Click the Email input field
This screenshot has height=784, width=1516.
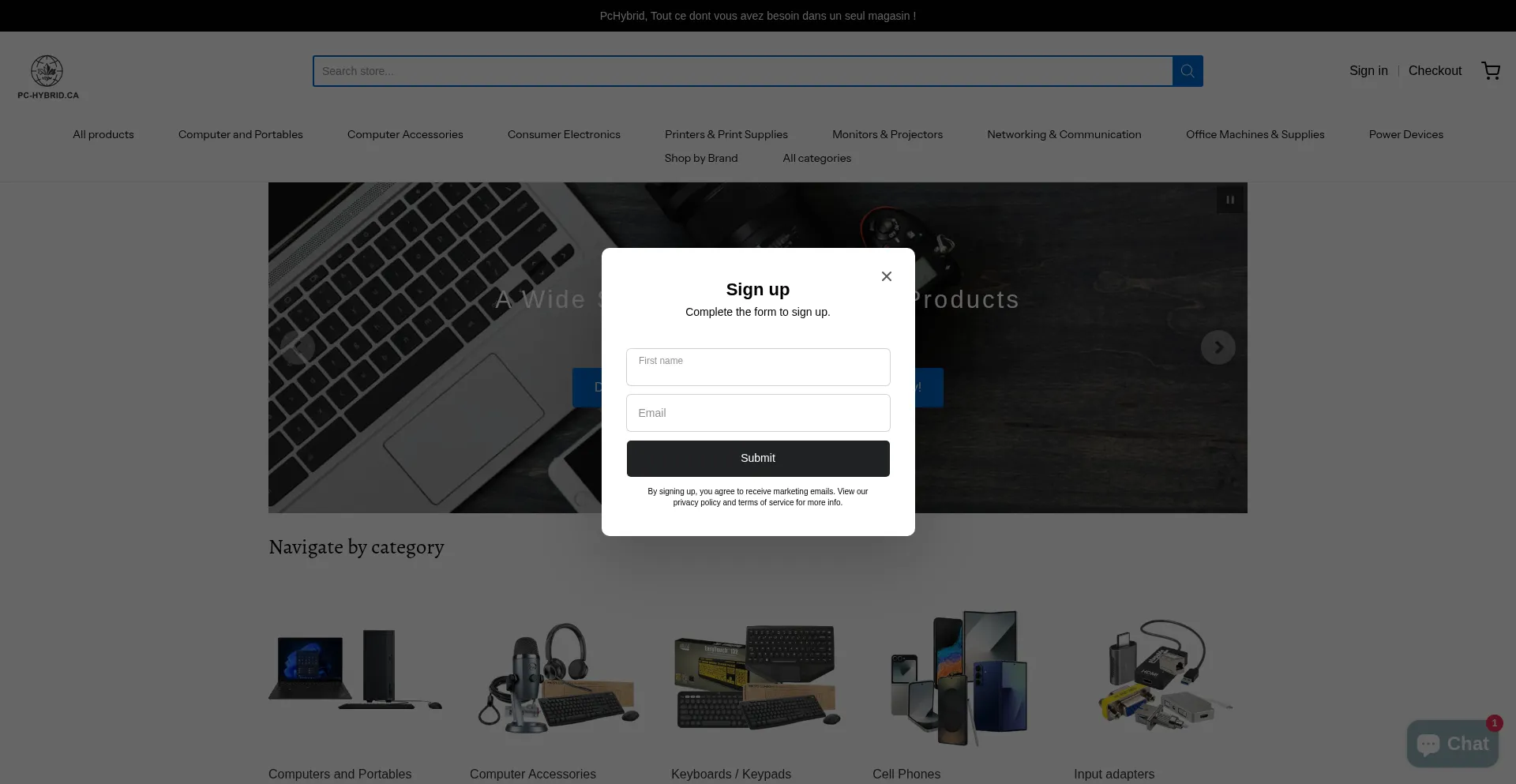tap(758, 413)
